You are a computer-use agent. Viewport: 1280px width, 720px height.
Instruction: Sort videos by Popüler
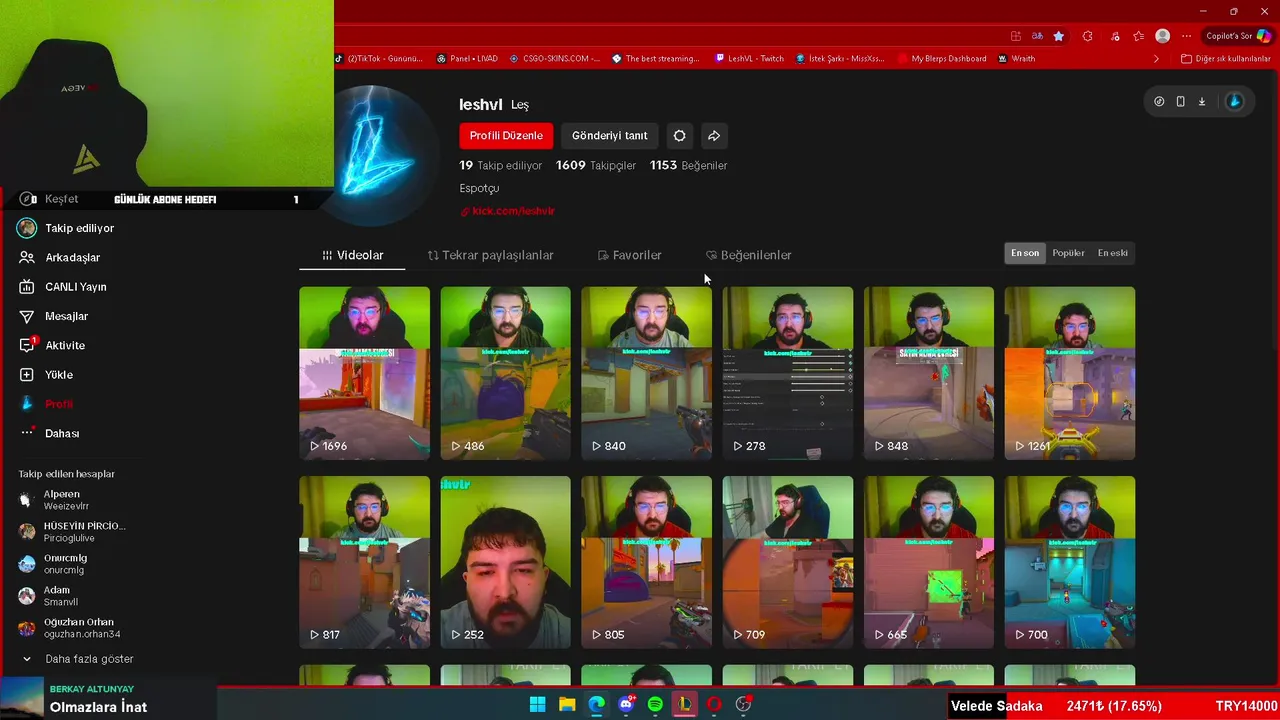1068,253
